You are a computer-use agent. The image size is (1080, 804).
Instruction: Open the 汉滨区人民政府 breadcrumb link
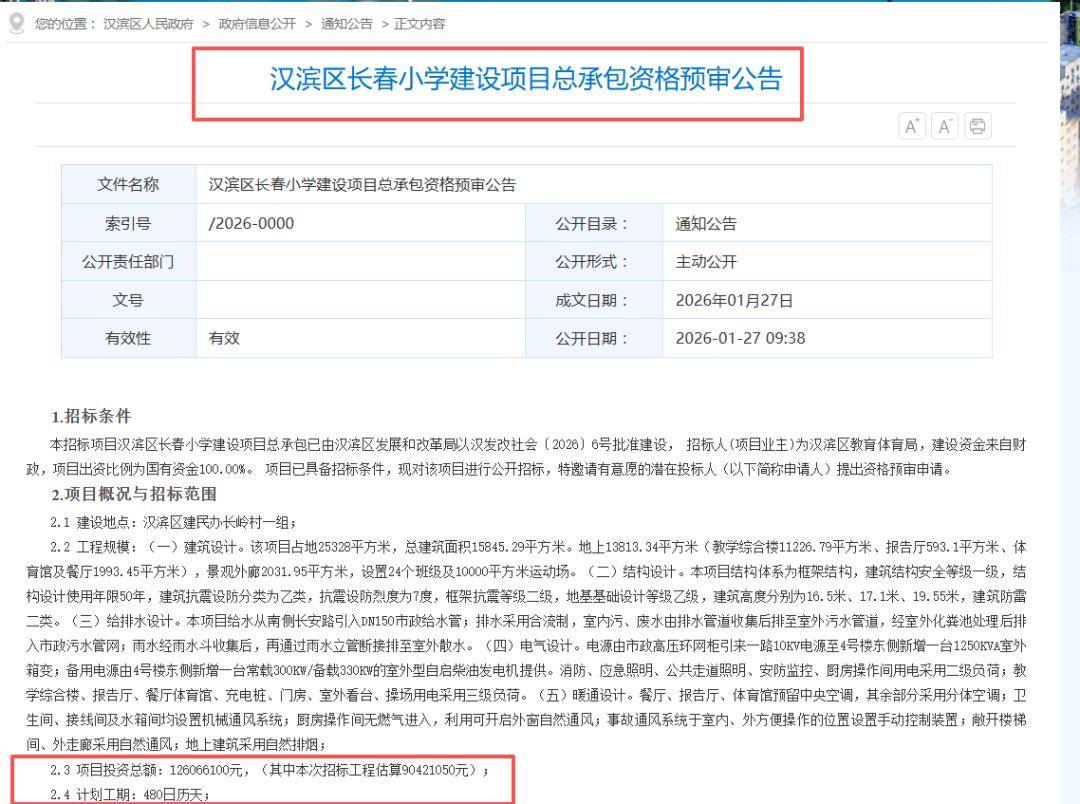point(148,23)
